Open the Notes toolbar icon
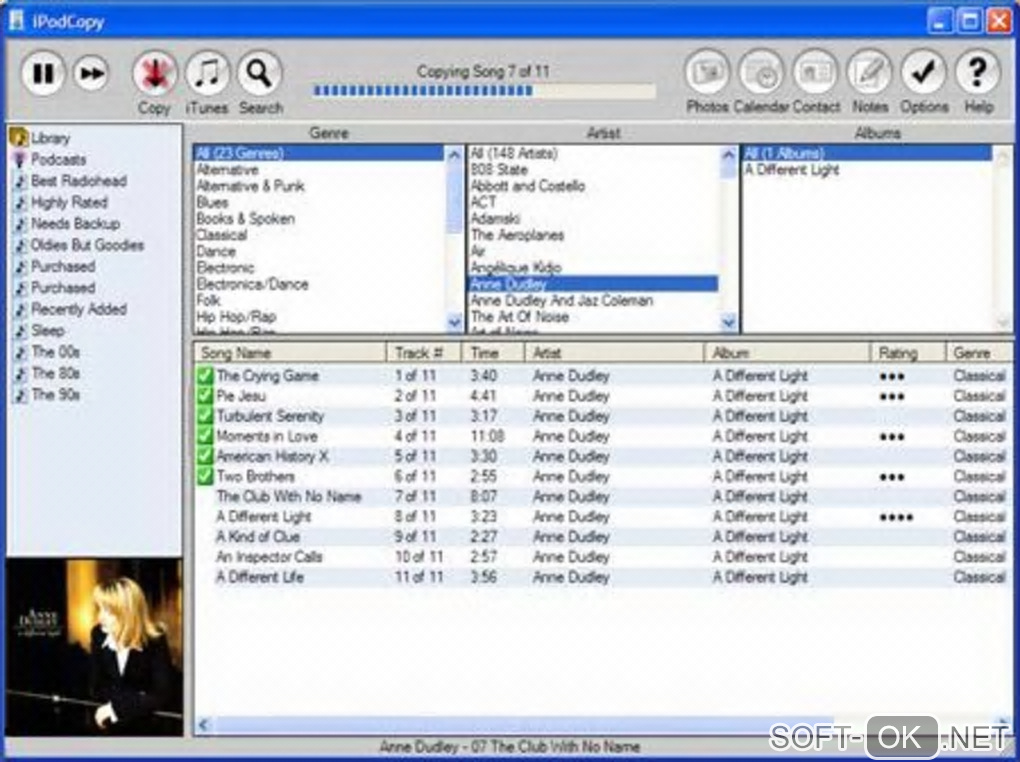Screen dimensions: 1020x762 point(869,72)
